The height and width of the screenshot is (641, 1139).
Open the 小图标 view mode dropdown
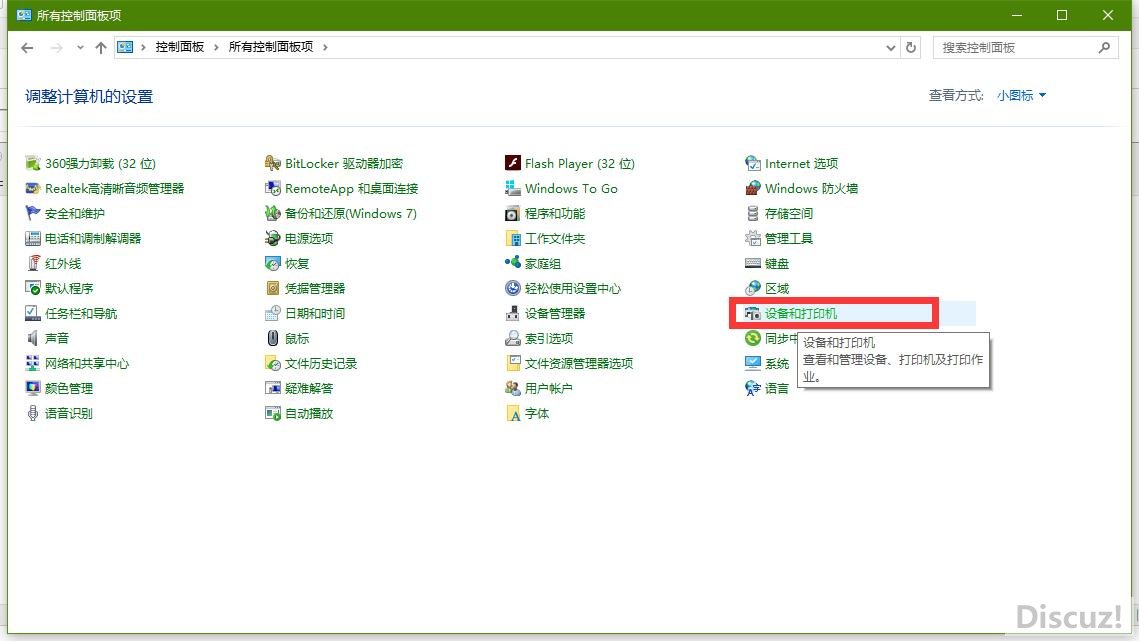[x=1021, y=95]
